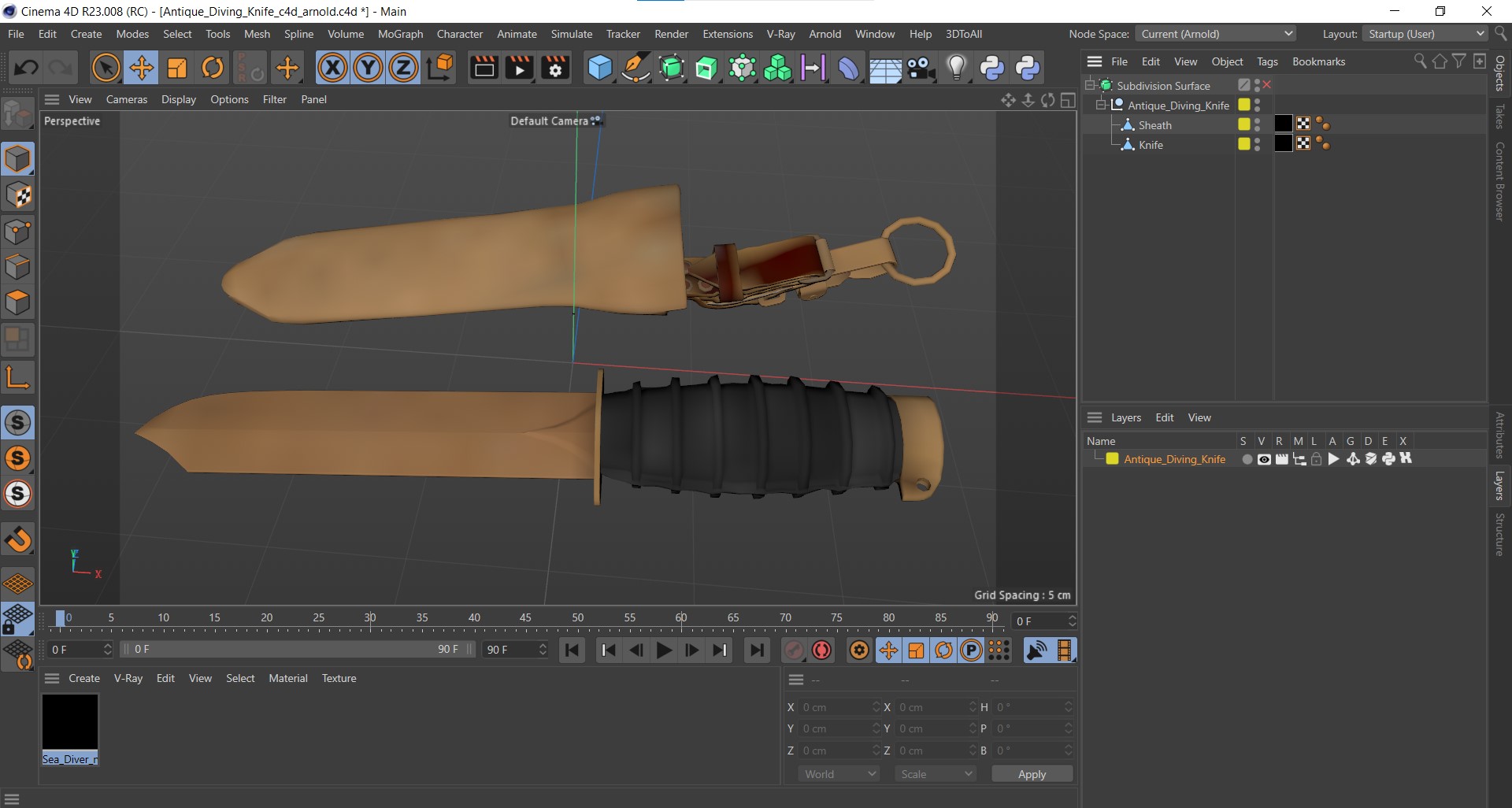
Task: Toggle layer visibility eye for Antique_Diving_Knife
Action: 1264,459
